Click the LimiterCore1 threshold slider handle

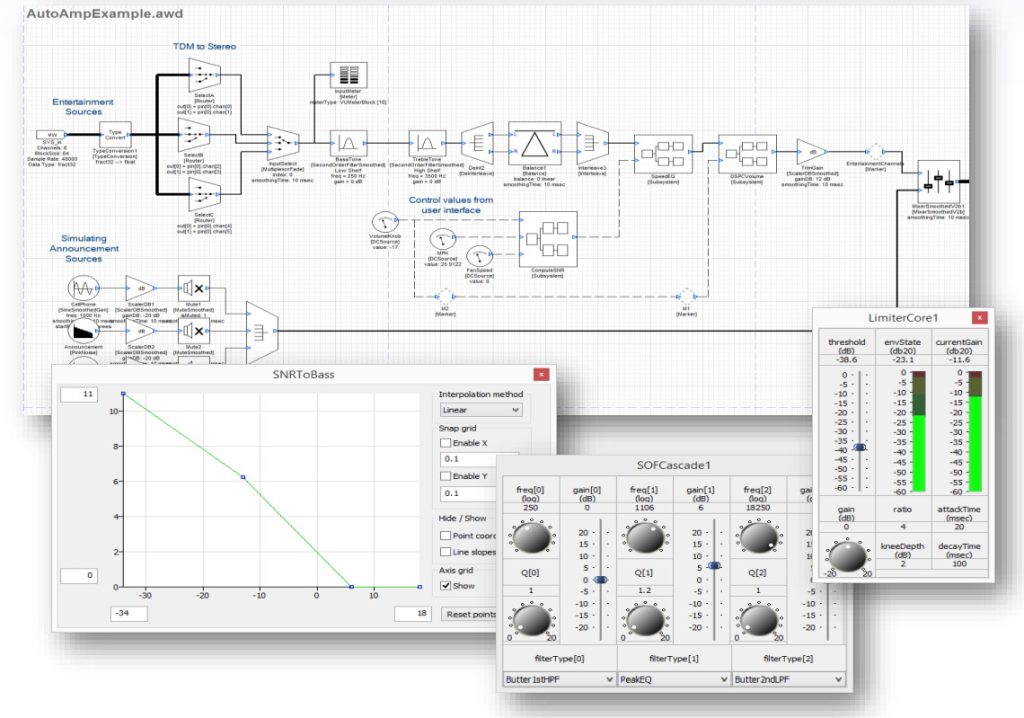859,449
